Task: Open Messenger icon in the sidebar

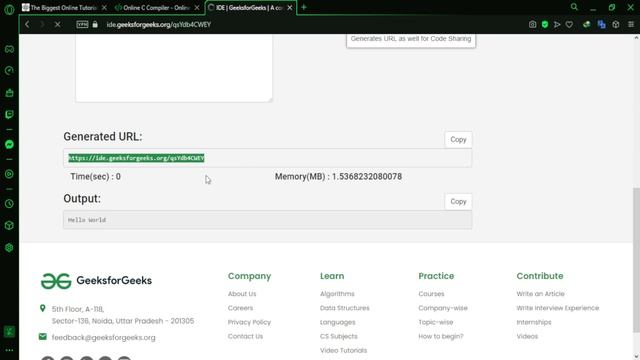Action: (9, 144)
